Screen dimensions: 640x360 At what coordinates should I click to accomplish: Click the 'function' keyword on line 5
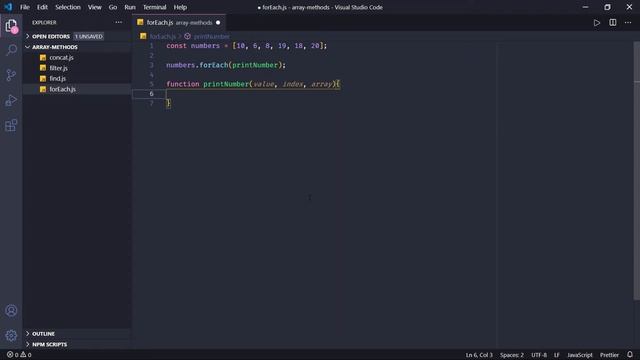[182, 84]
